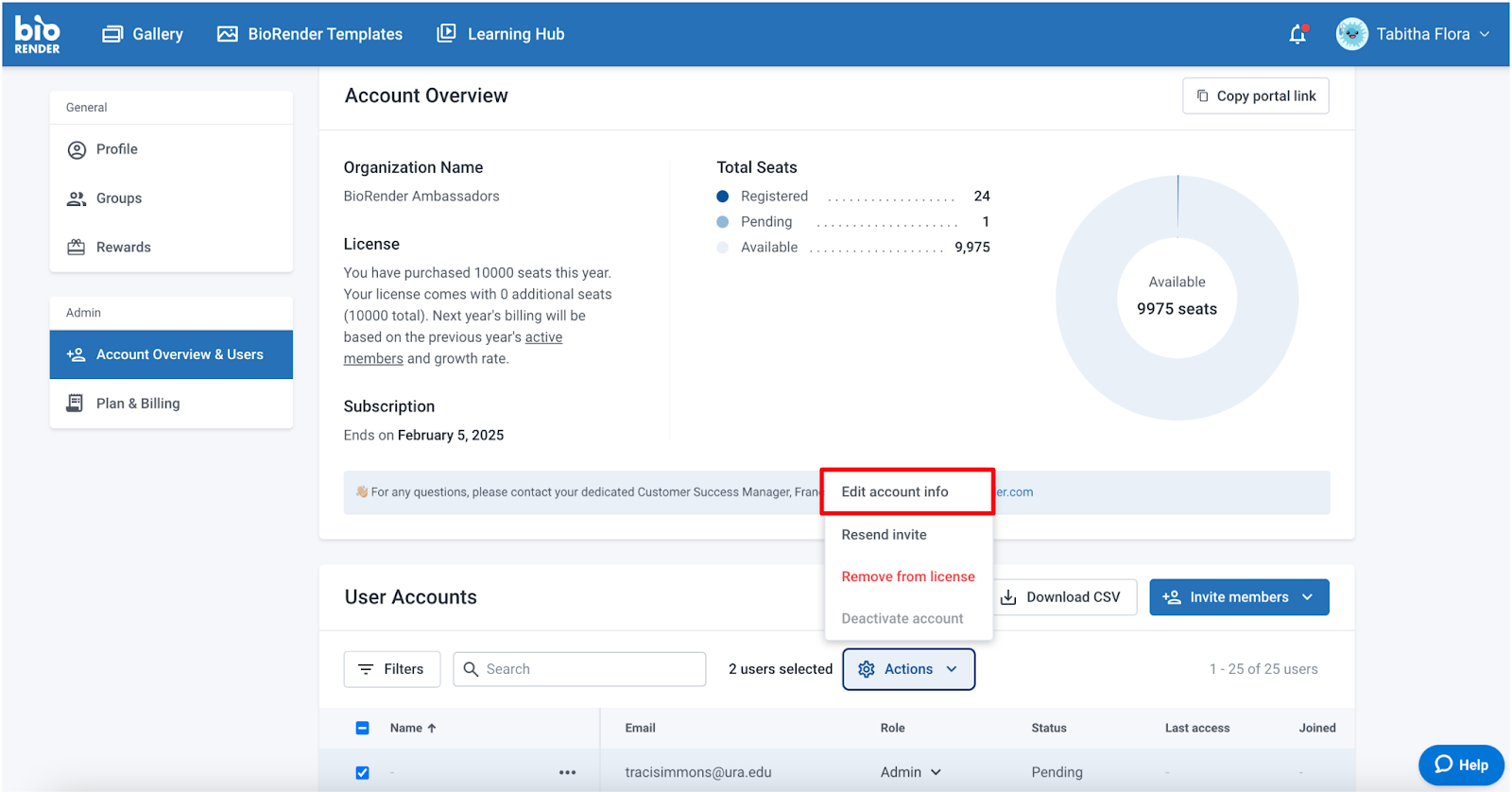Toggle the select-all users checkbox

pos(362,728)
